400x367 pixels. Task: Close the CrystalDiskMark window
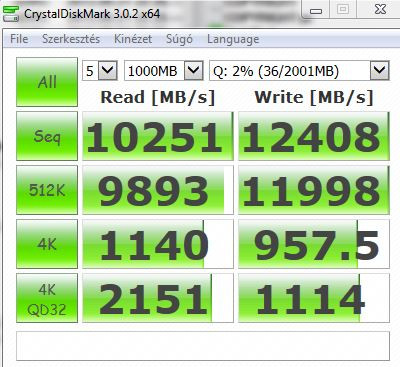pos(380,9)
